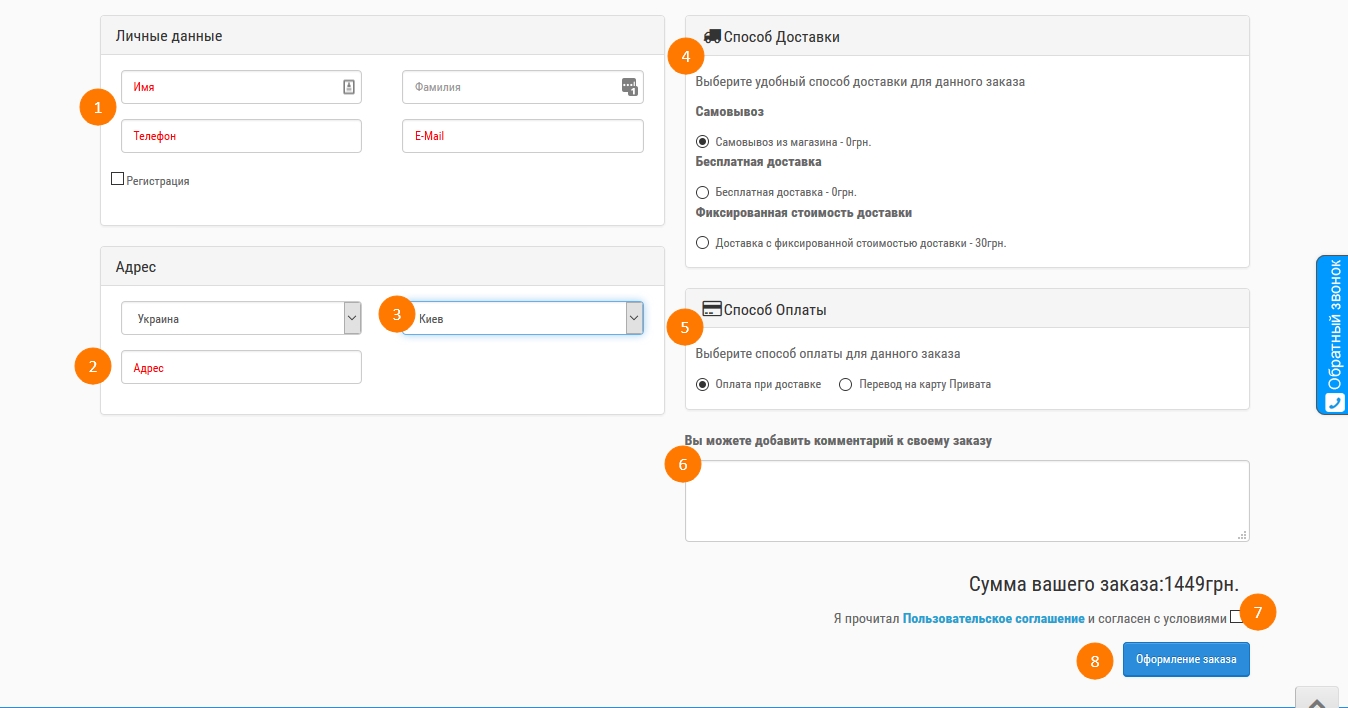The height and width of the screenshot is (708, 1348).
Task: Click orange step marker number 8
Action: (x=1094, y=661)
